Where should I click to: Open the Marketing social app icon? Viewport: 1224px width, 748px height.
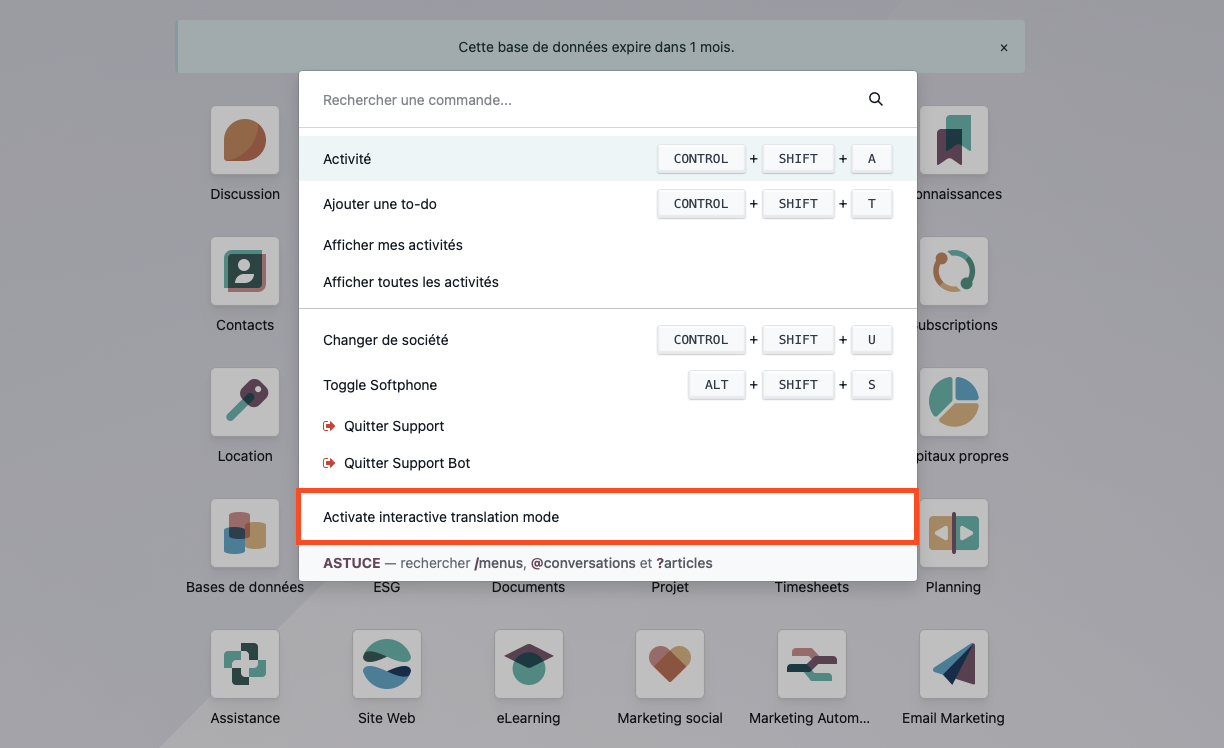tap(670, 664)
